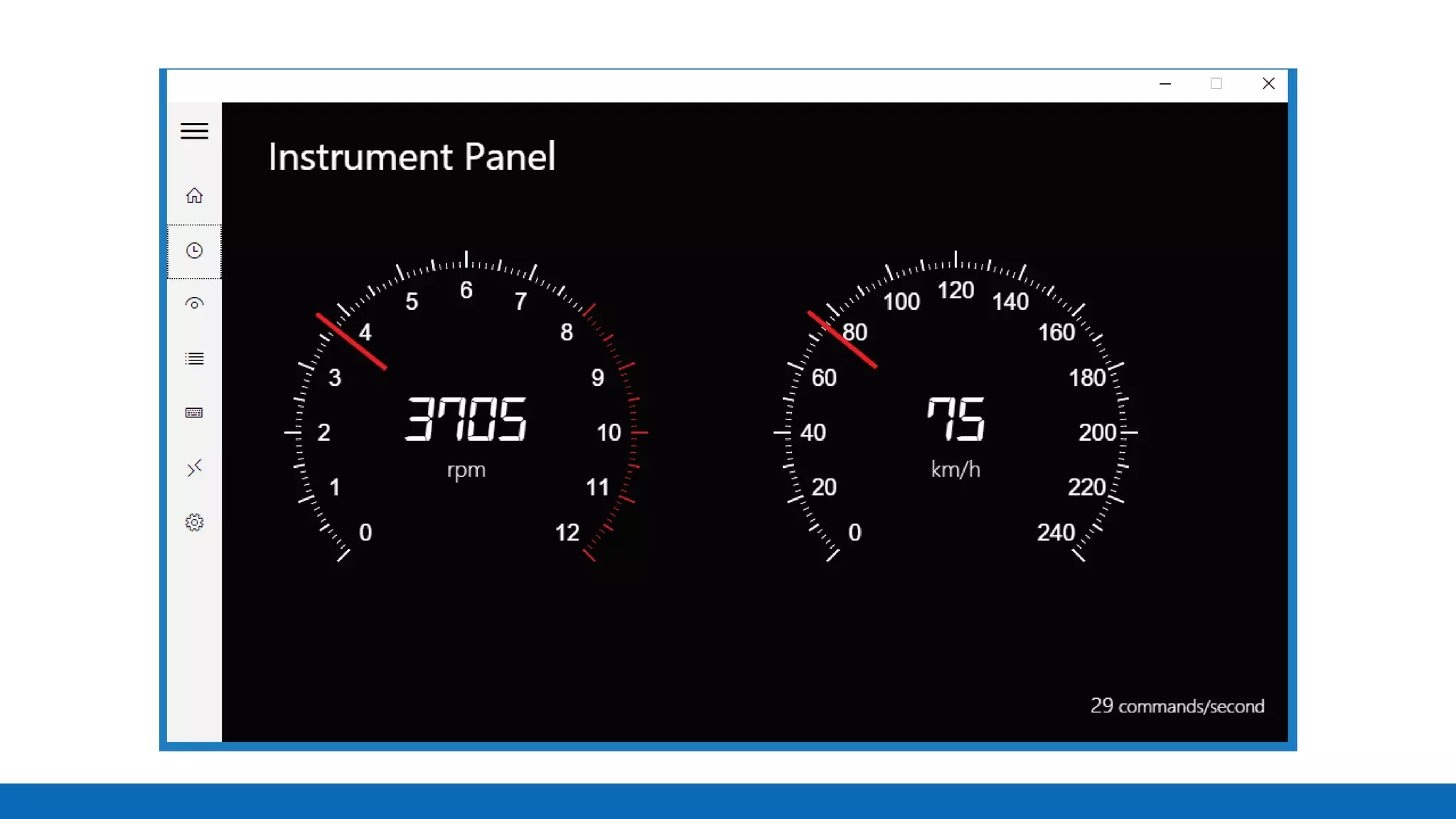The height and width of the screenshot is (819, 1456).
Task: Expand the hamburger navigation menu
Action: point(194,131)
